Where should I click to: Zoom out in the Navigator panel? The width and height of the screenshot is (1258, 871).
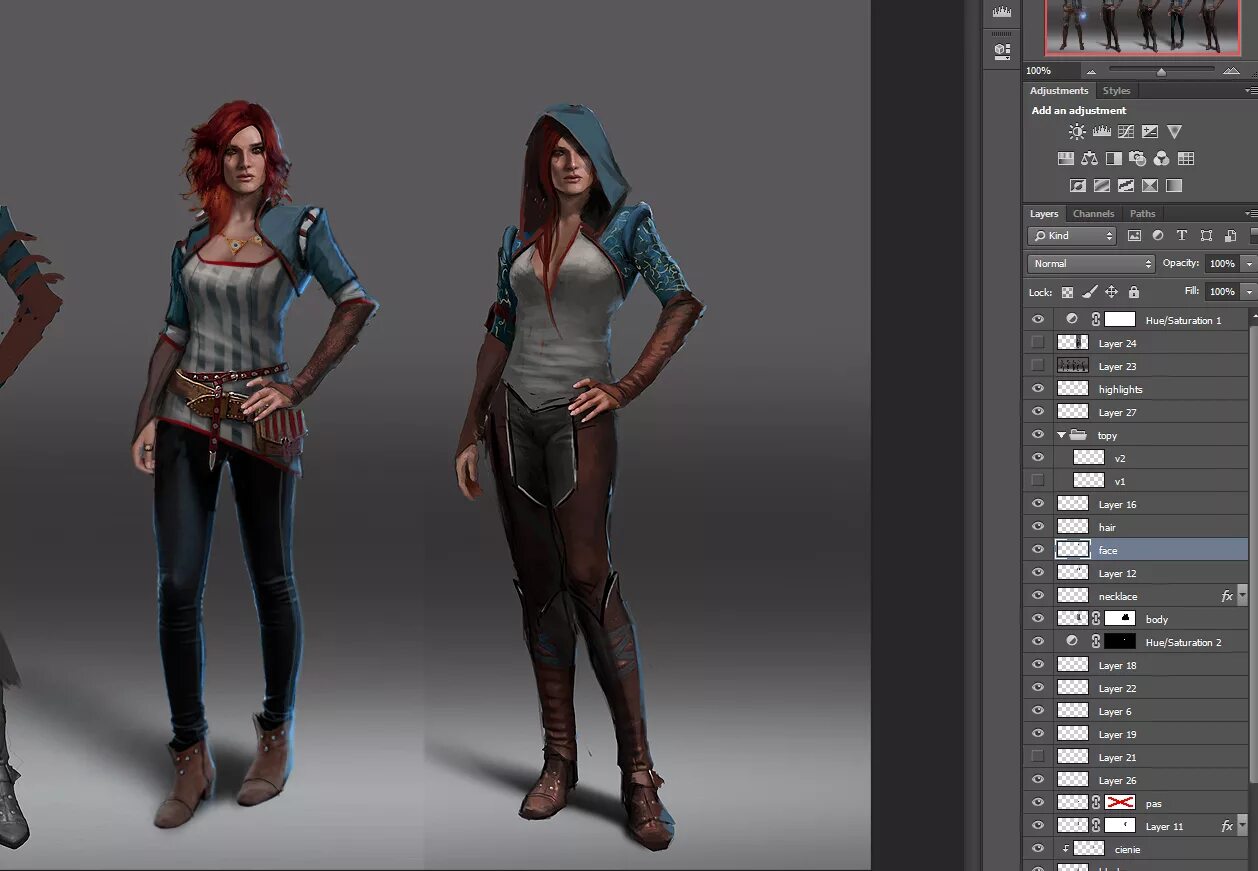(1091, 71)
